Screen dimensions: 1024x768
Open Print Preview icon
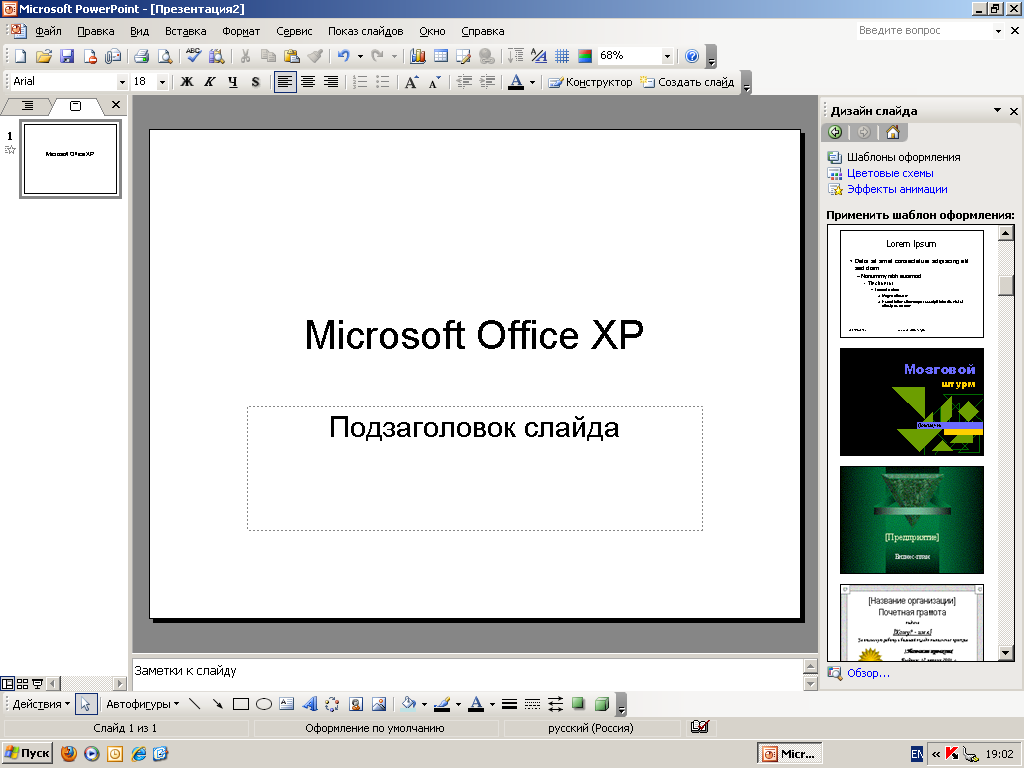point(165,57)
